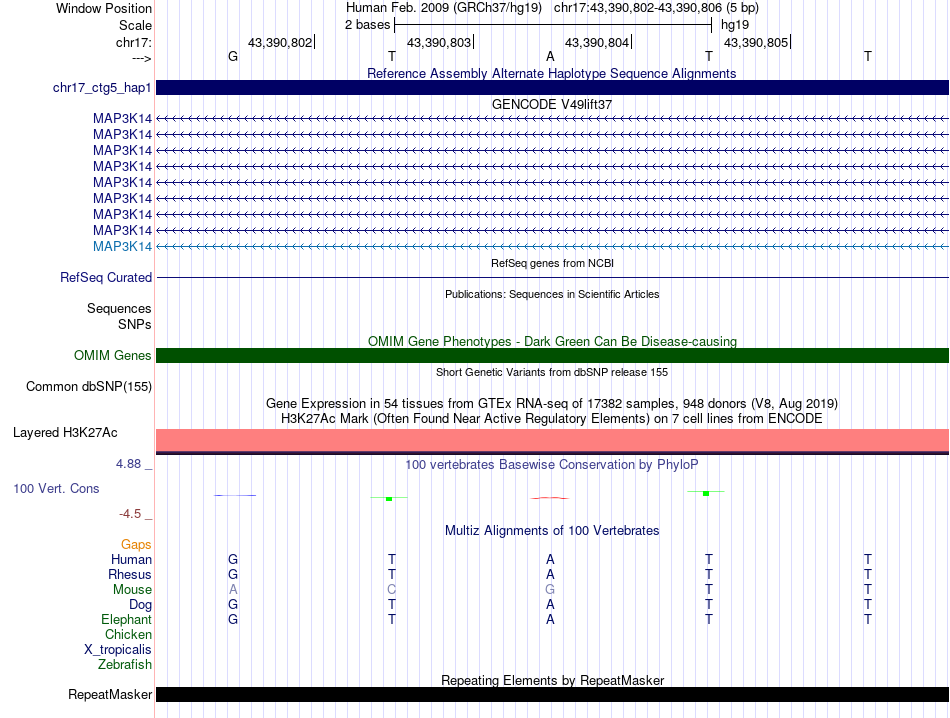Image resolution: width=950 pixels, height=718 pixels.
Task: Click the Window Position label
Action: (104, 8)
